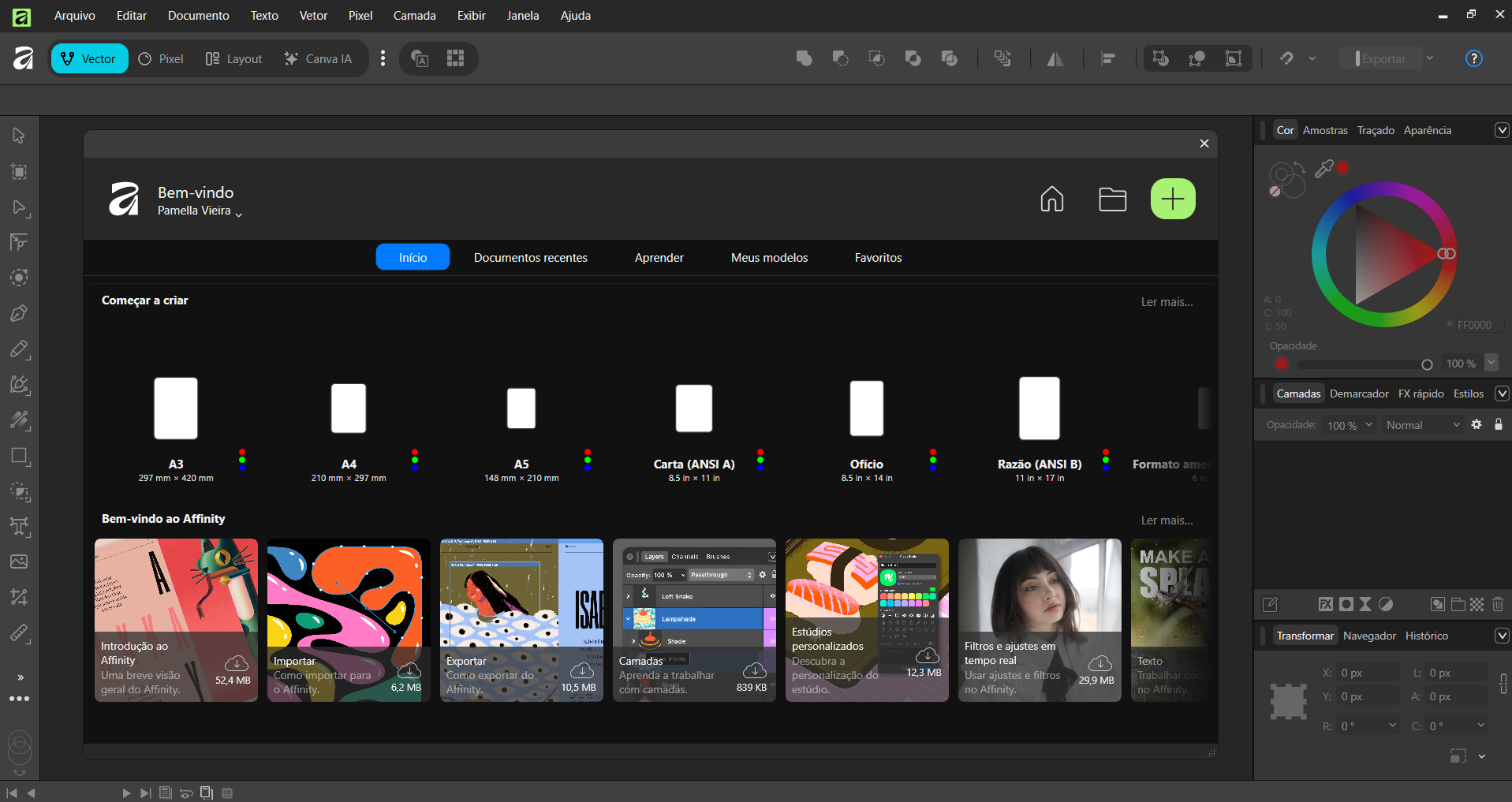Open the Exibir menu
Screen dimensions: 1512x802
(471, 15)
